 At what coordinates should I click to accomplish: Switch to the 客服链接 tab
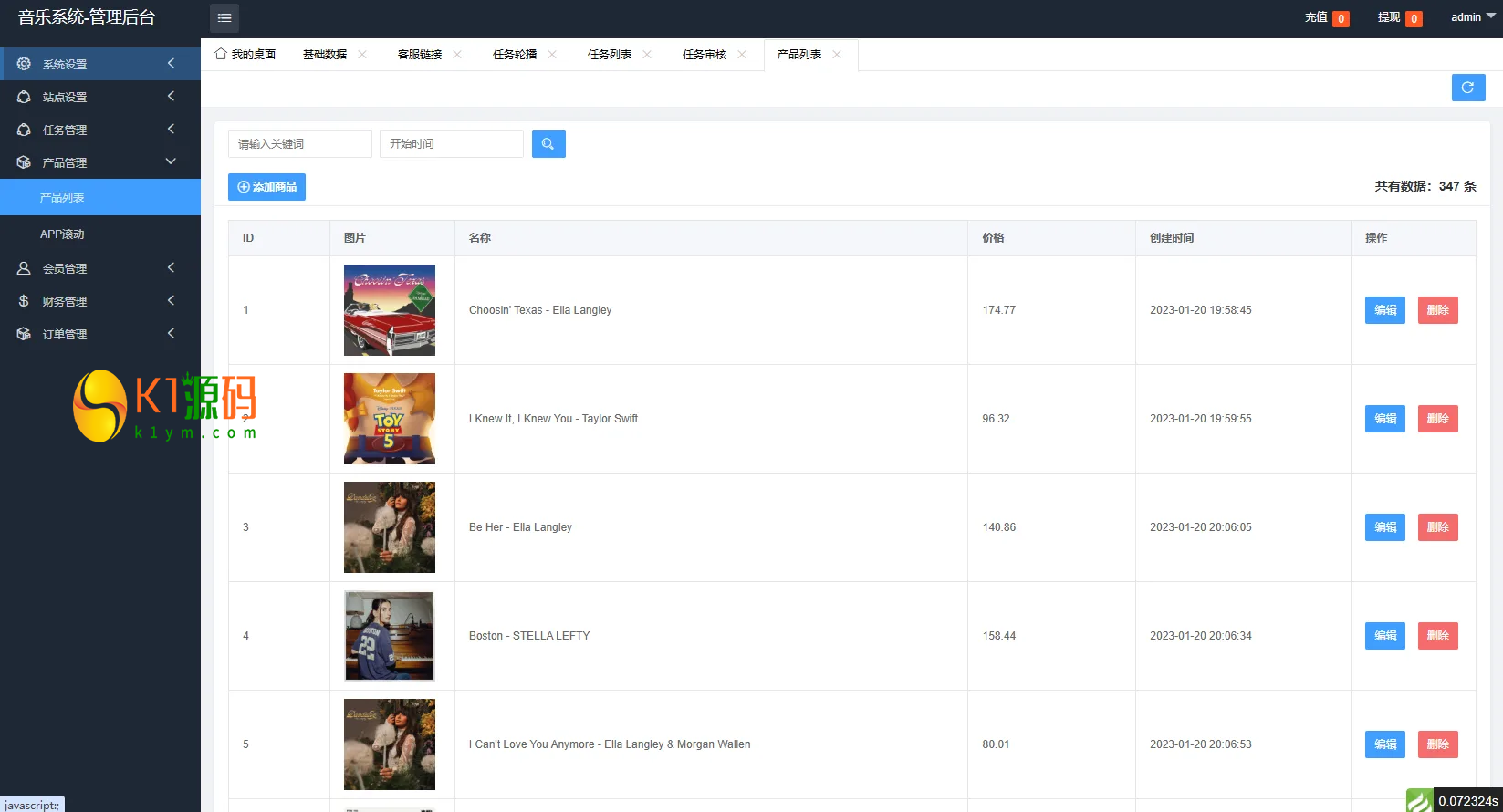pos(420,55)
